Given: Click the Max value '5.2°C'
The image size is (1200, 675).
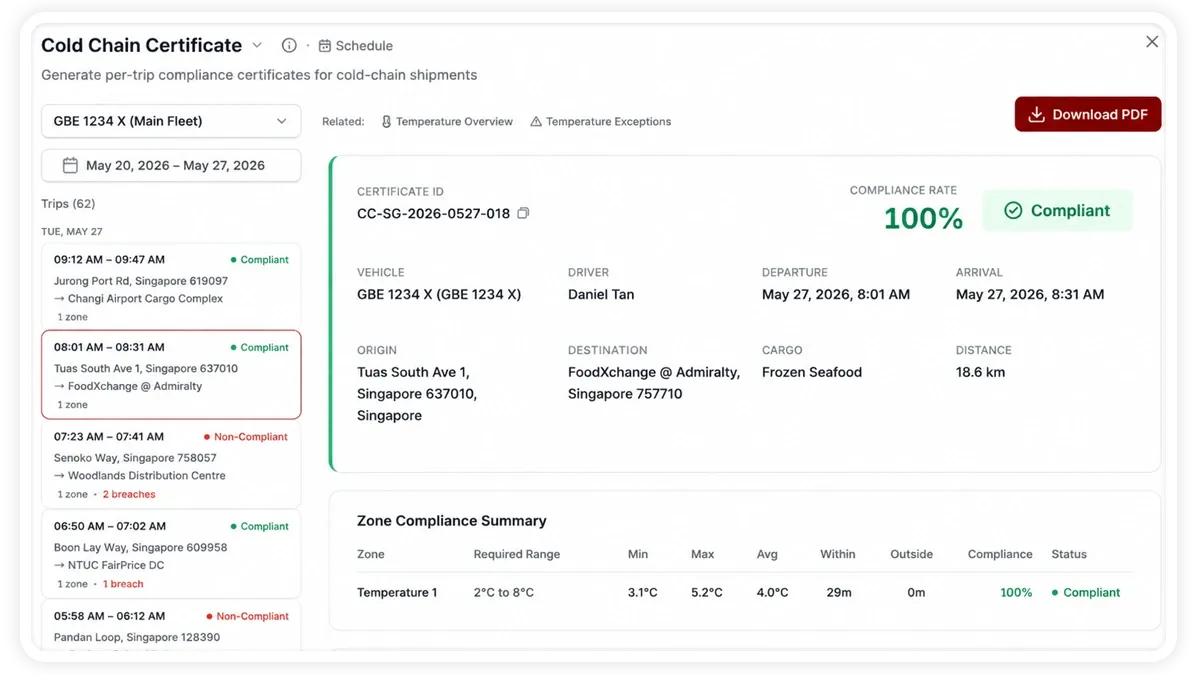Looking at the screenshot, I should [x=706, y=592].
